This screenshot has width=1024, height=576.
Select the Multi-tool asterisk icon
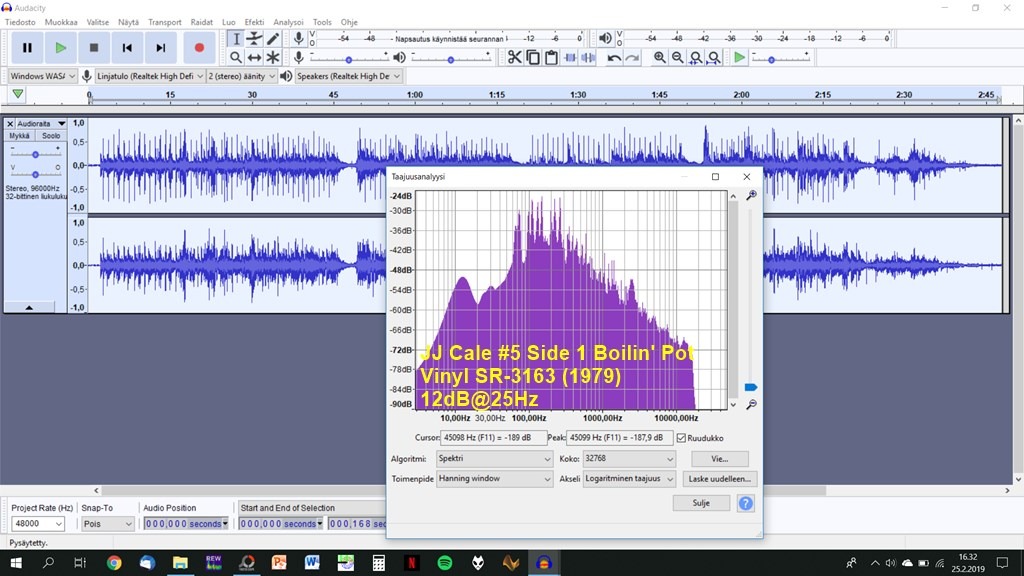(272, 57)
